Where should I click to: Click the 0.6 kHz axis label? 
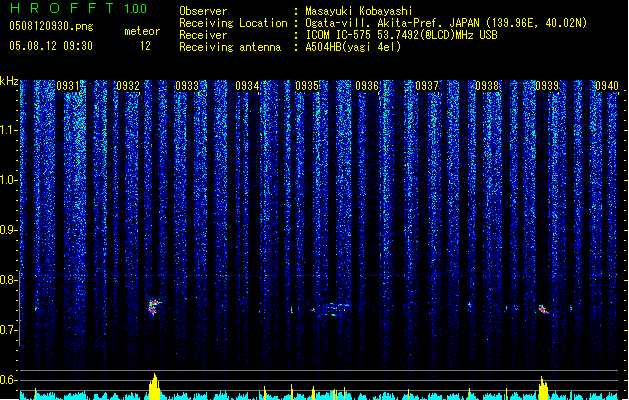pyautogui.click(x=8, y=380)
